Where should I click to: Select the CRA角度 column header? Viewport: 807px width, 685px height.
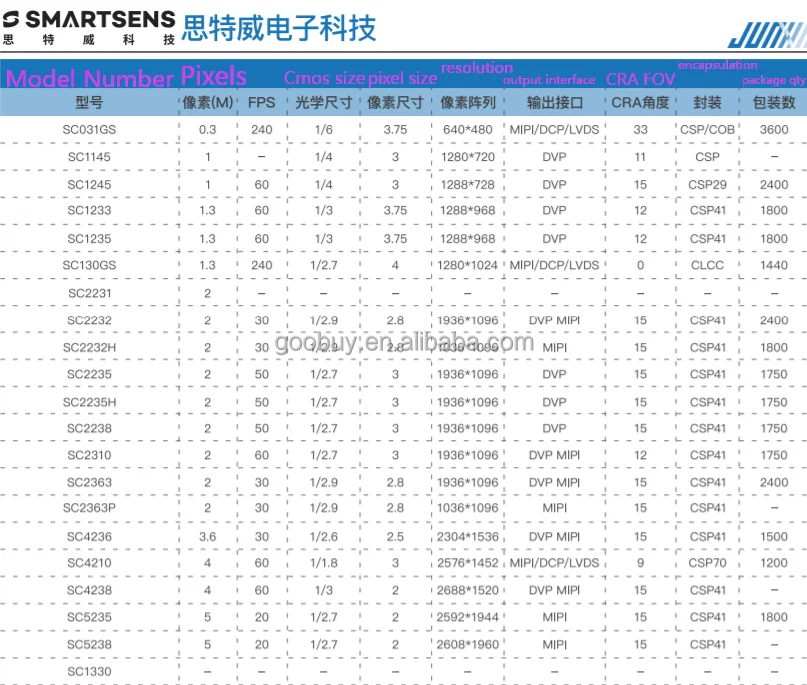[640, 103]
